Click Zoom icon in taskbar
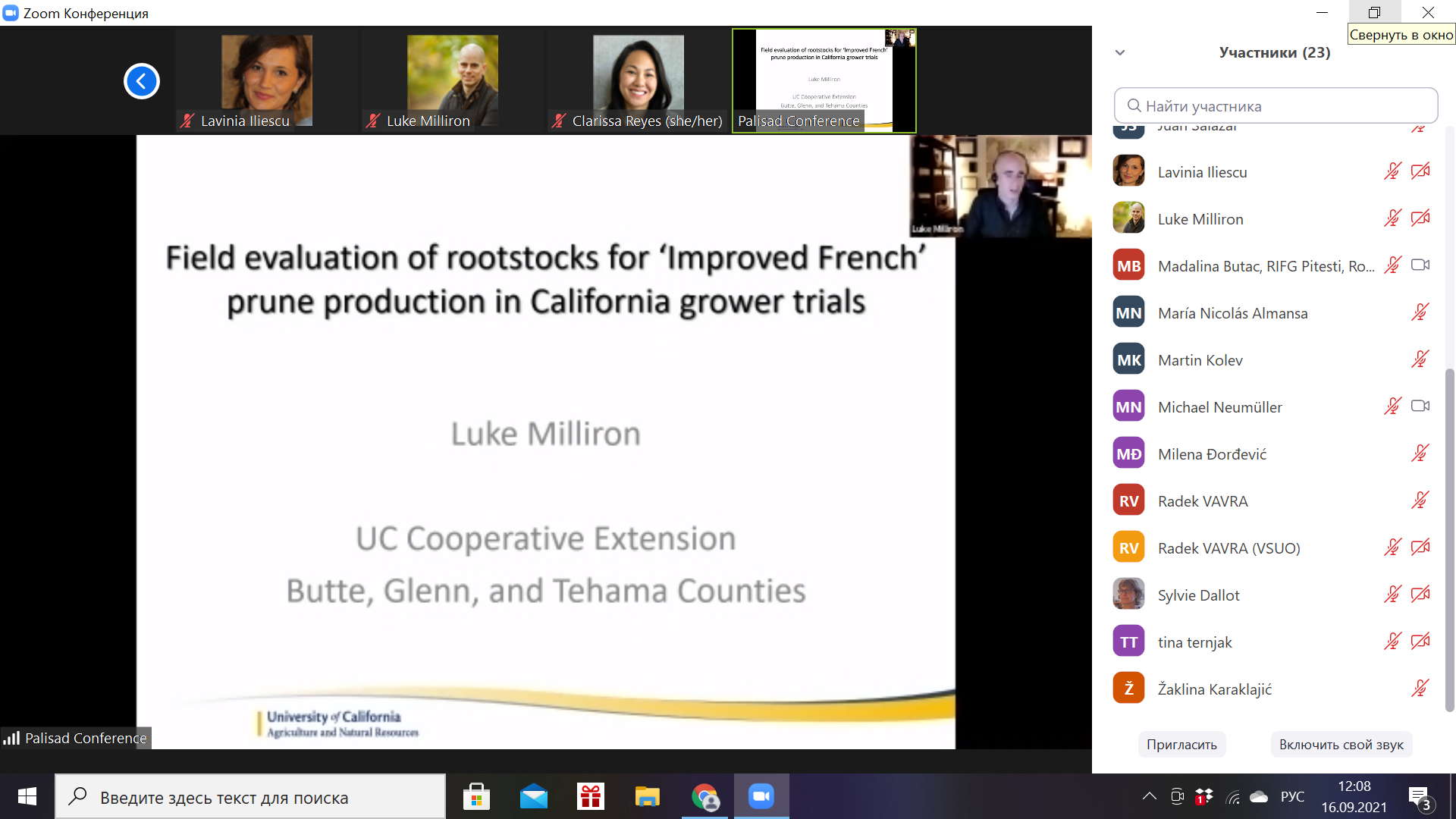The width and height of the screenshot is (1456, 819). coord(761,796)
